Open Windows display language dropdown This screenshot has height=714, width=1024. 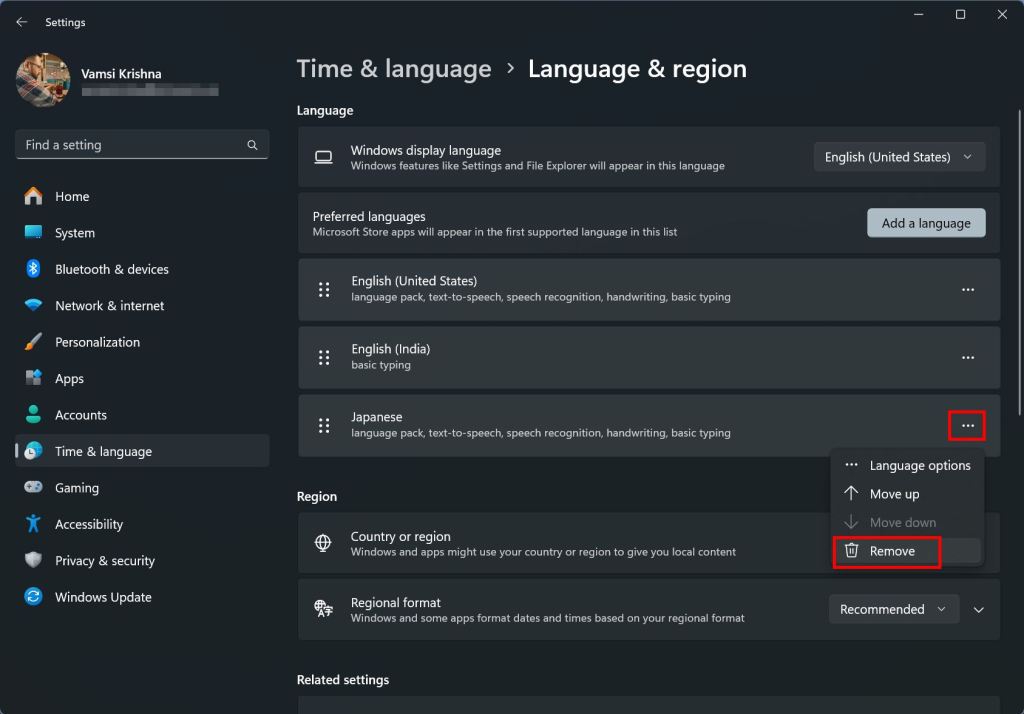tap(899, 157)
